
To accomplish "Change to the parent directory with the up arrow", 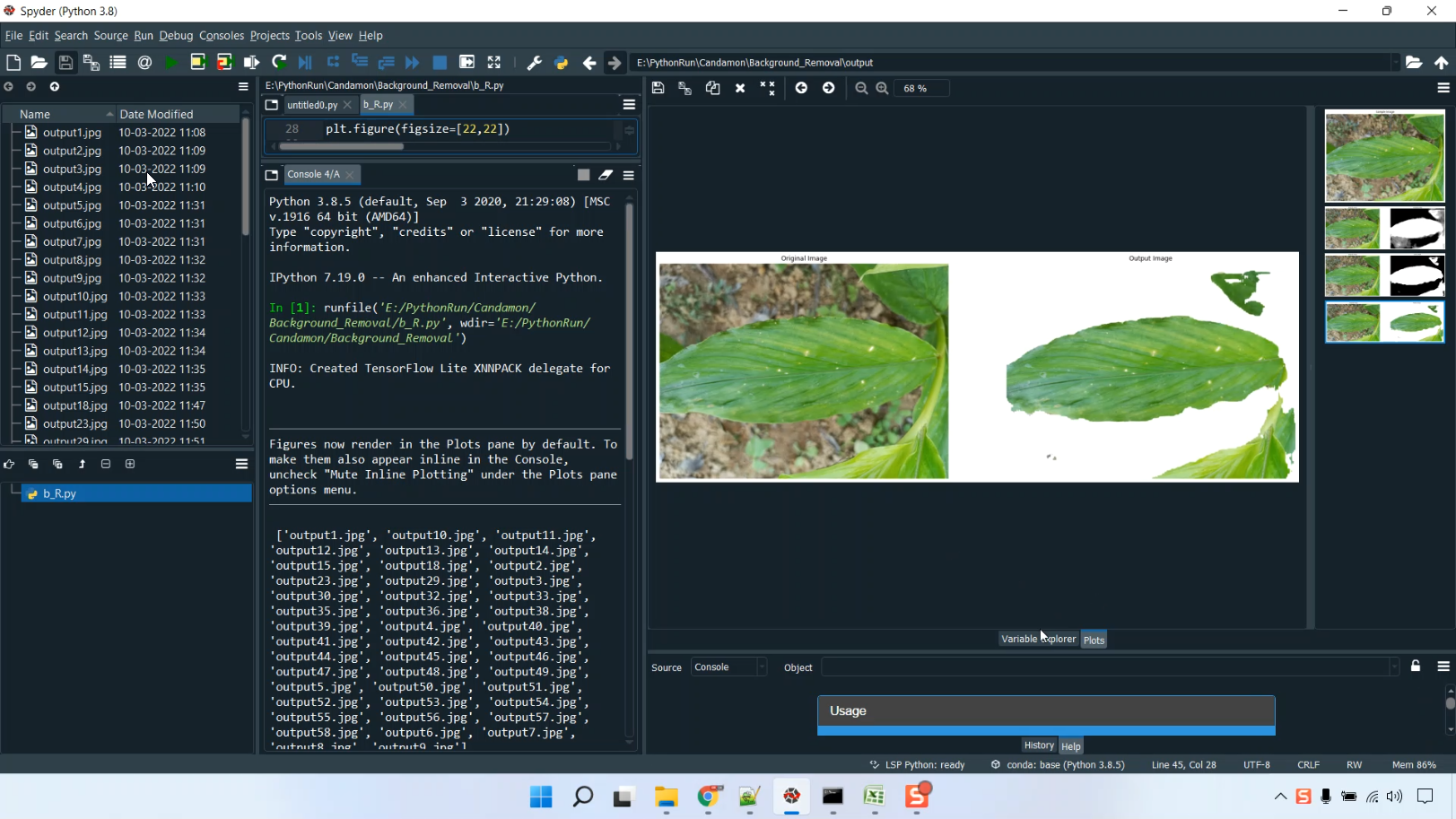I will (1441, 62).
